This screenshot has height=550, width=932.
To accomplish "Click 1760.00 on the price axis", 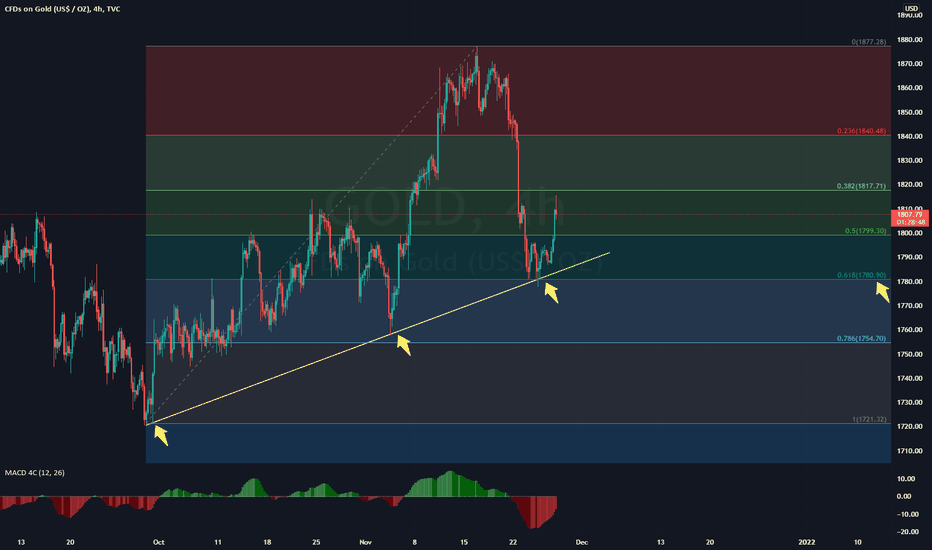I will [909, 330].
